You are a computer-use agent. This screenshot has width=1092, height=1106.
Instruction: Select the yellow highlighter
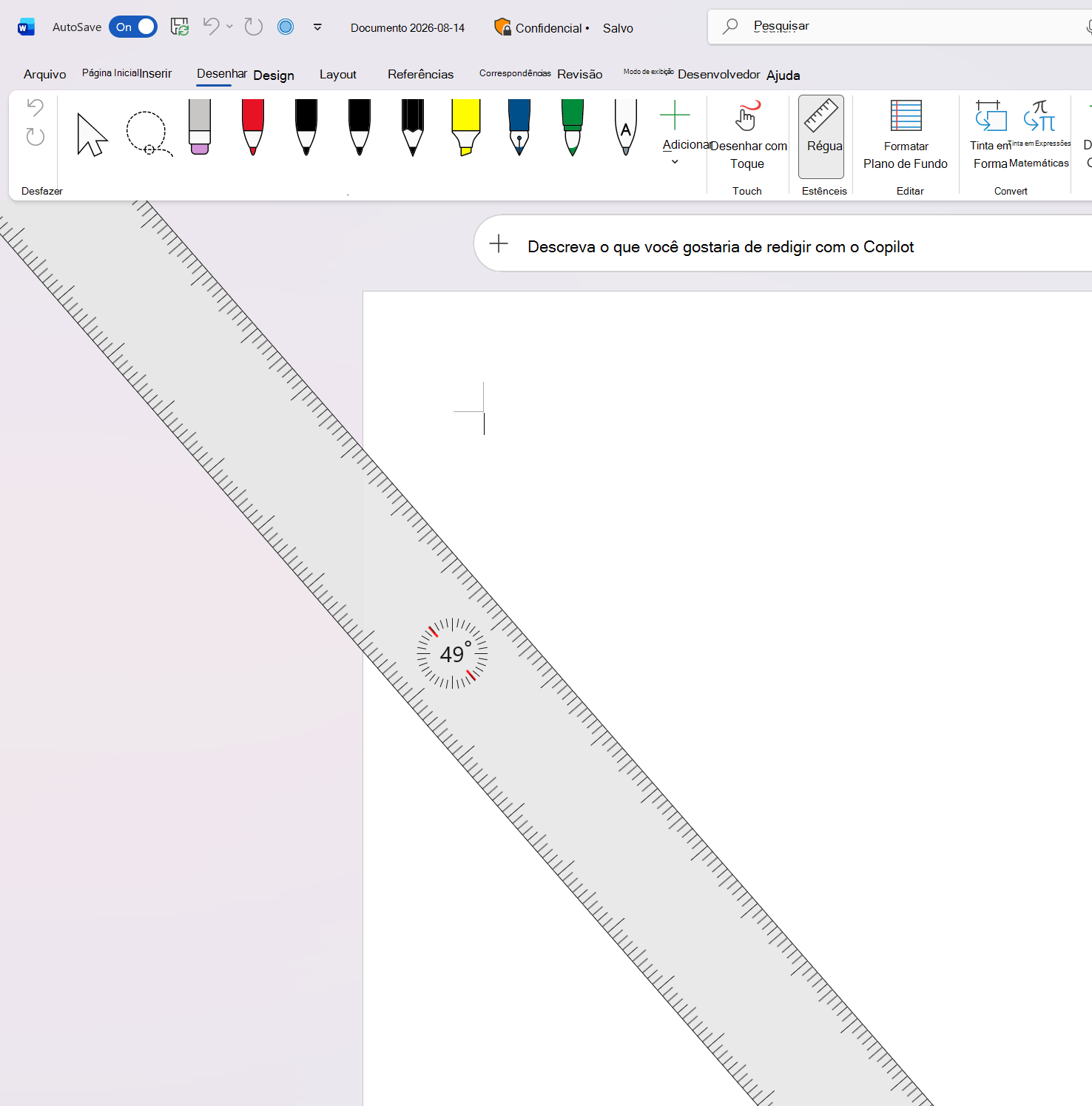coord(466,127)
